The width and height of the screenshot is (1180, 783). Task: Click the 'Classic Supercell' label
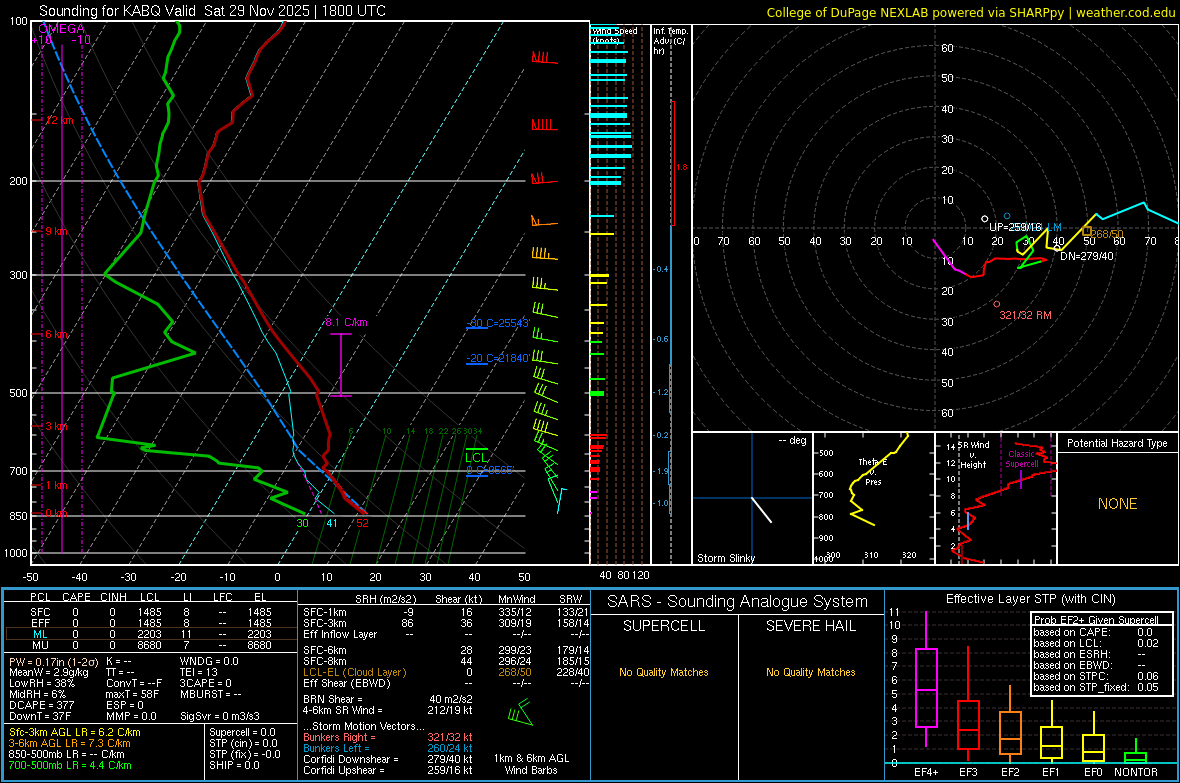[1022, 459]
